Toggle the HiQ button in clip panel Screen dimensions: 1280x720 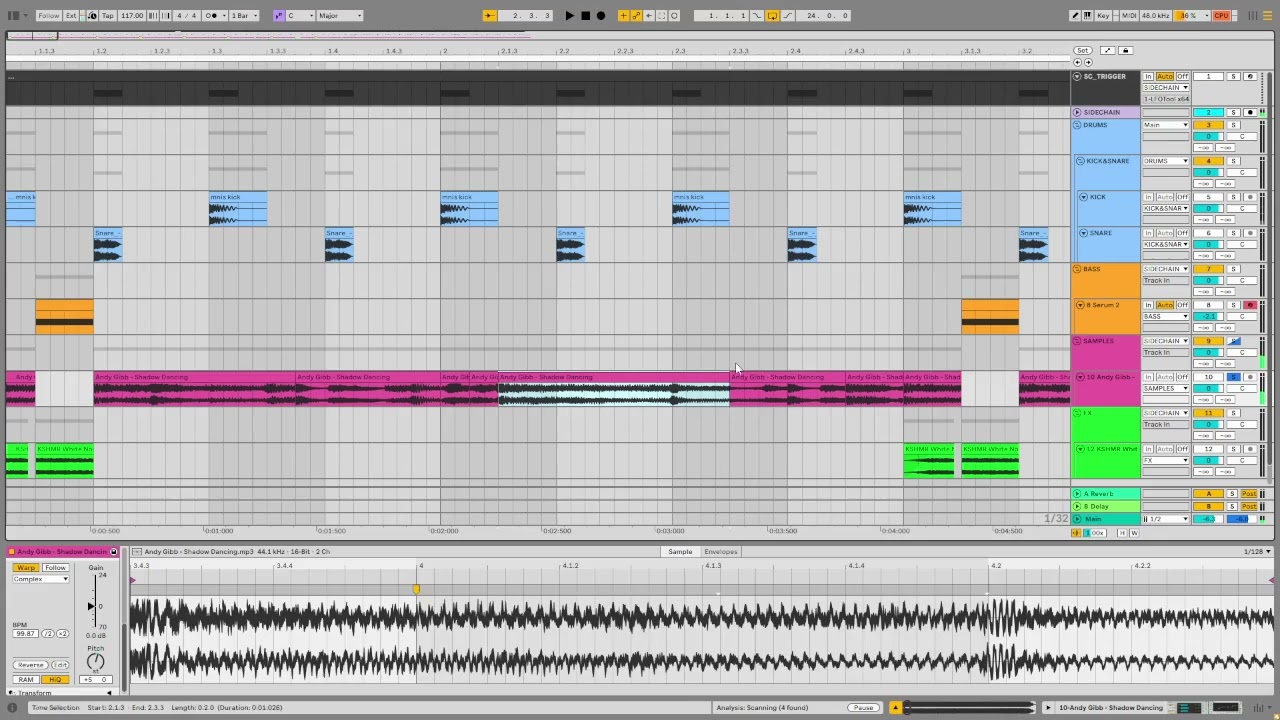(54, 680)
